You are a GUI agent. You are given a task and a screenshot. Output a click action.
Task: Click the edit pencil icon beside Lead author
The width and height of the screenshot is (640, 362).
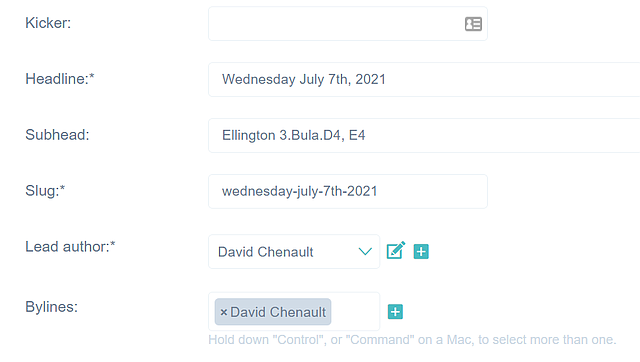396,251
